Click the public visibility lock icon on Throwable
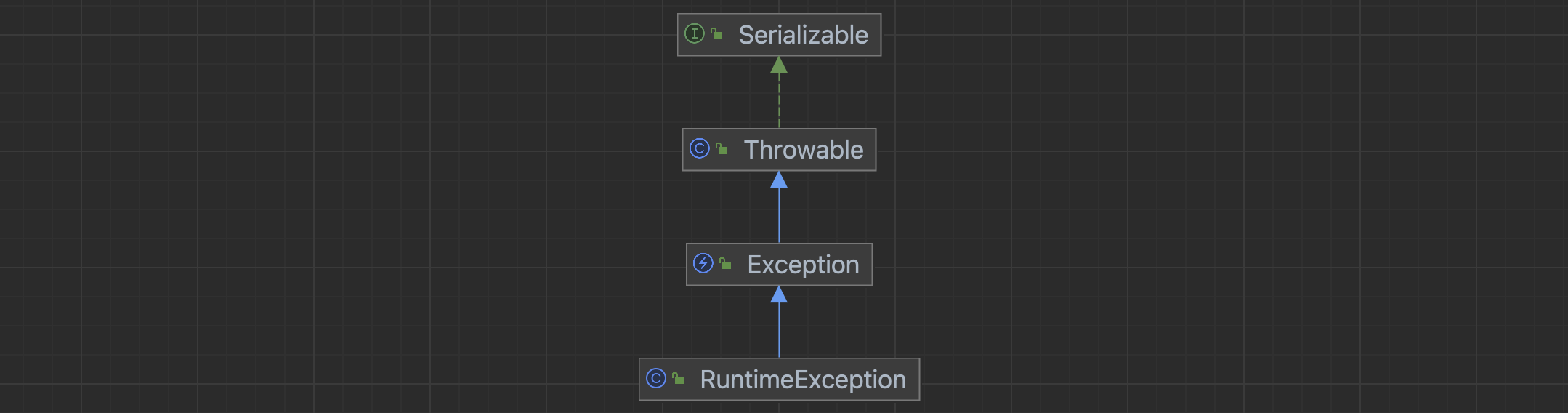 click(x=722, y=148)
